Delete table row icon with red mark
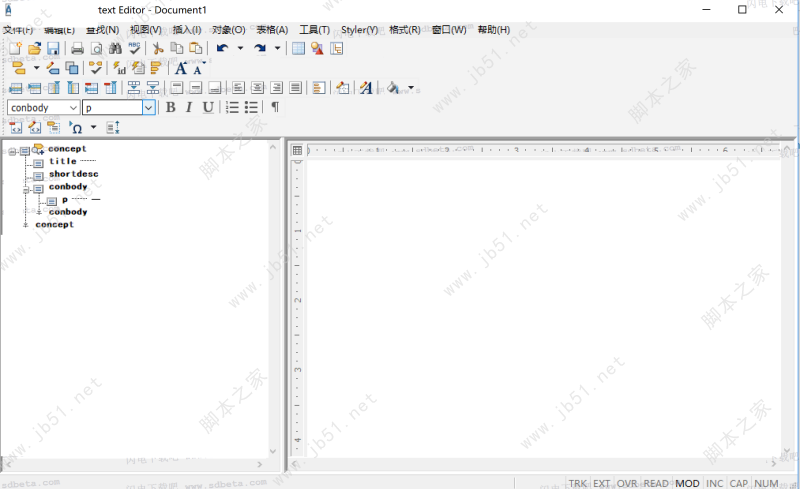This screenshot has width=800, height=489. [x=91, y=88]
